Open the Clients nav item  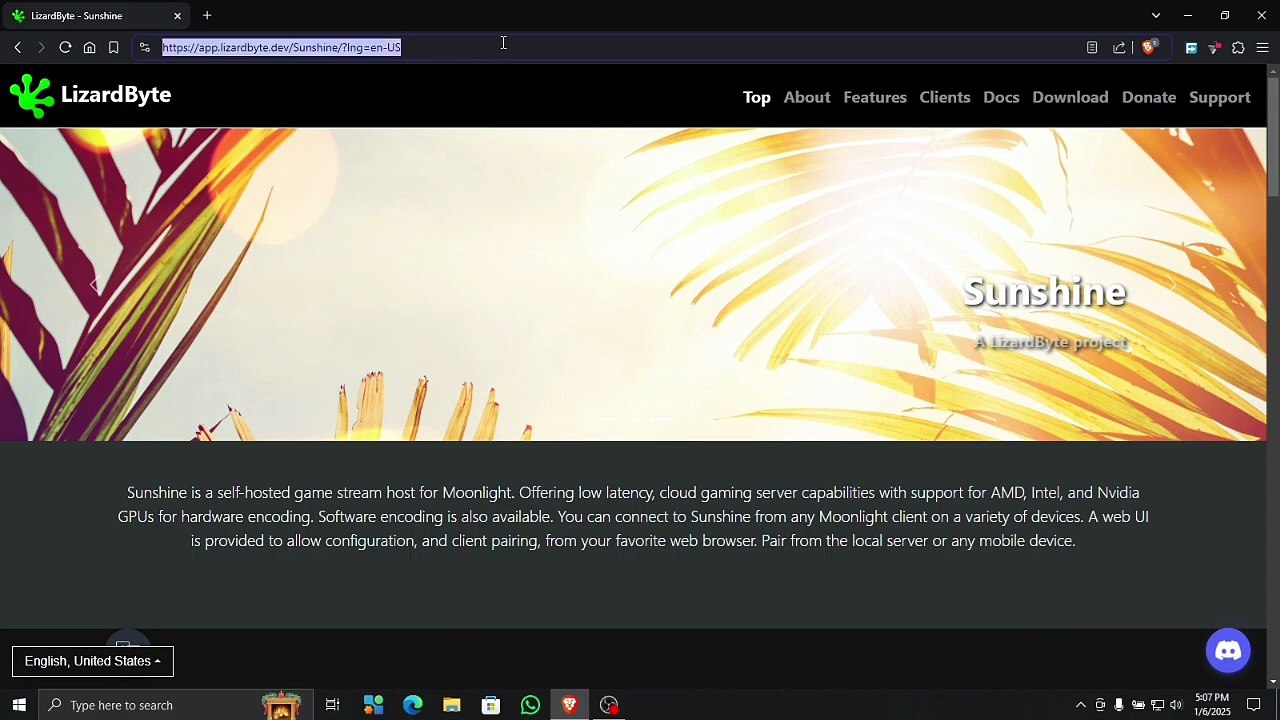pyautogui.click(x=945, y=97)
